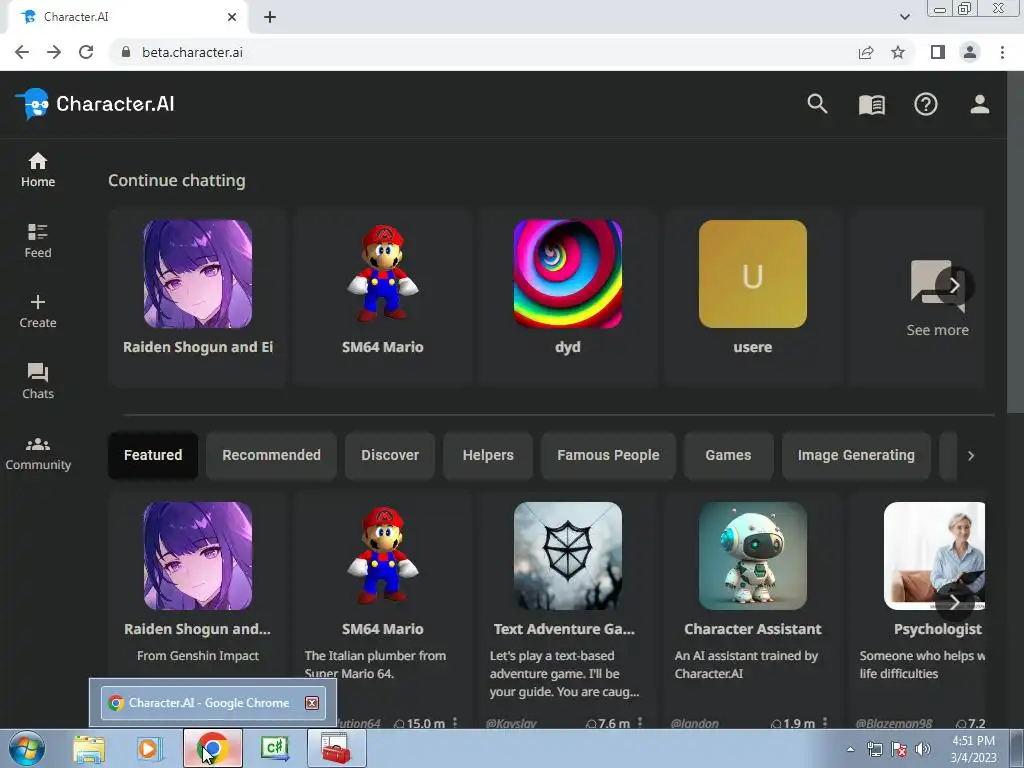The image size is (1024, 768).
Task: Open a new browser tab
Action: click(270, 17)
